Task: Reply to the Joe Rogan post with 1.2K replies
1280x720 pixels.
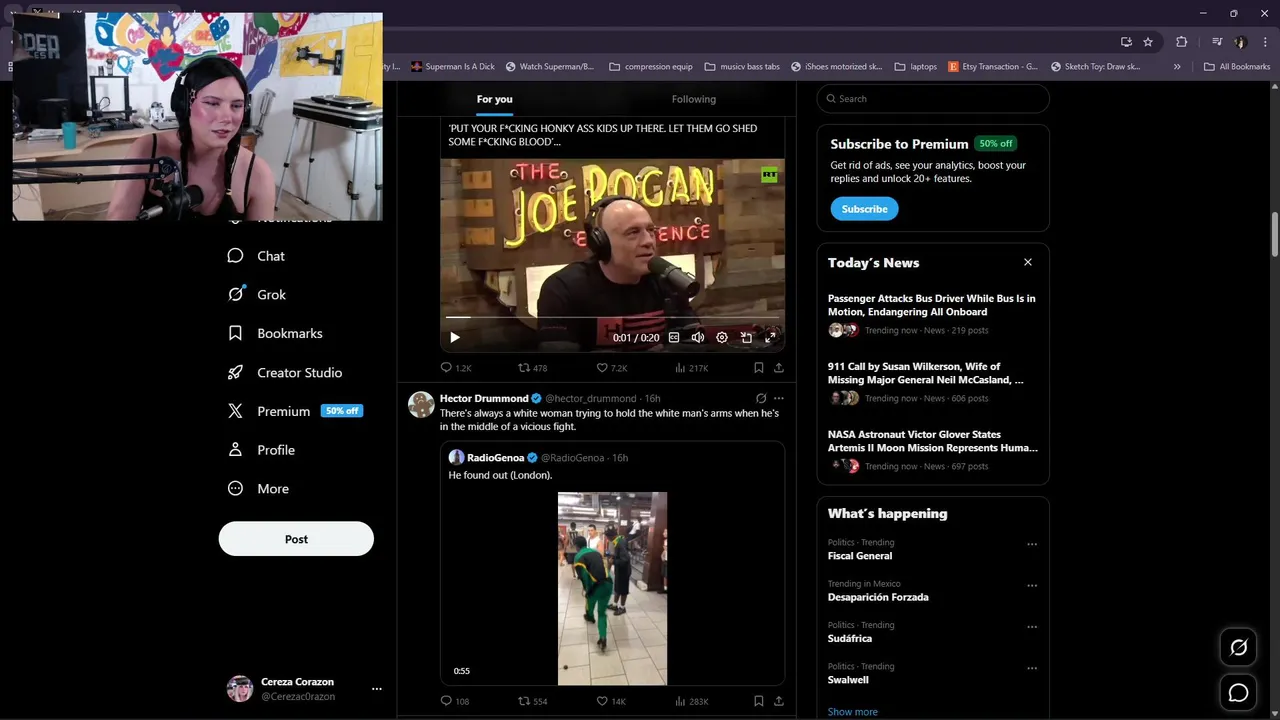Action: (x=456, y=368)
